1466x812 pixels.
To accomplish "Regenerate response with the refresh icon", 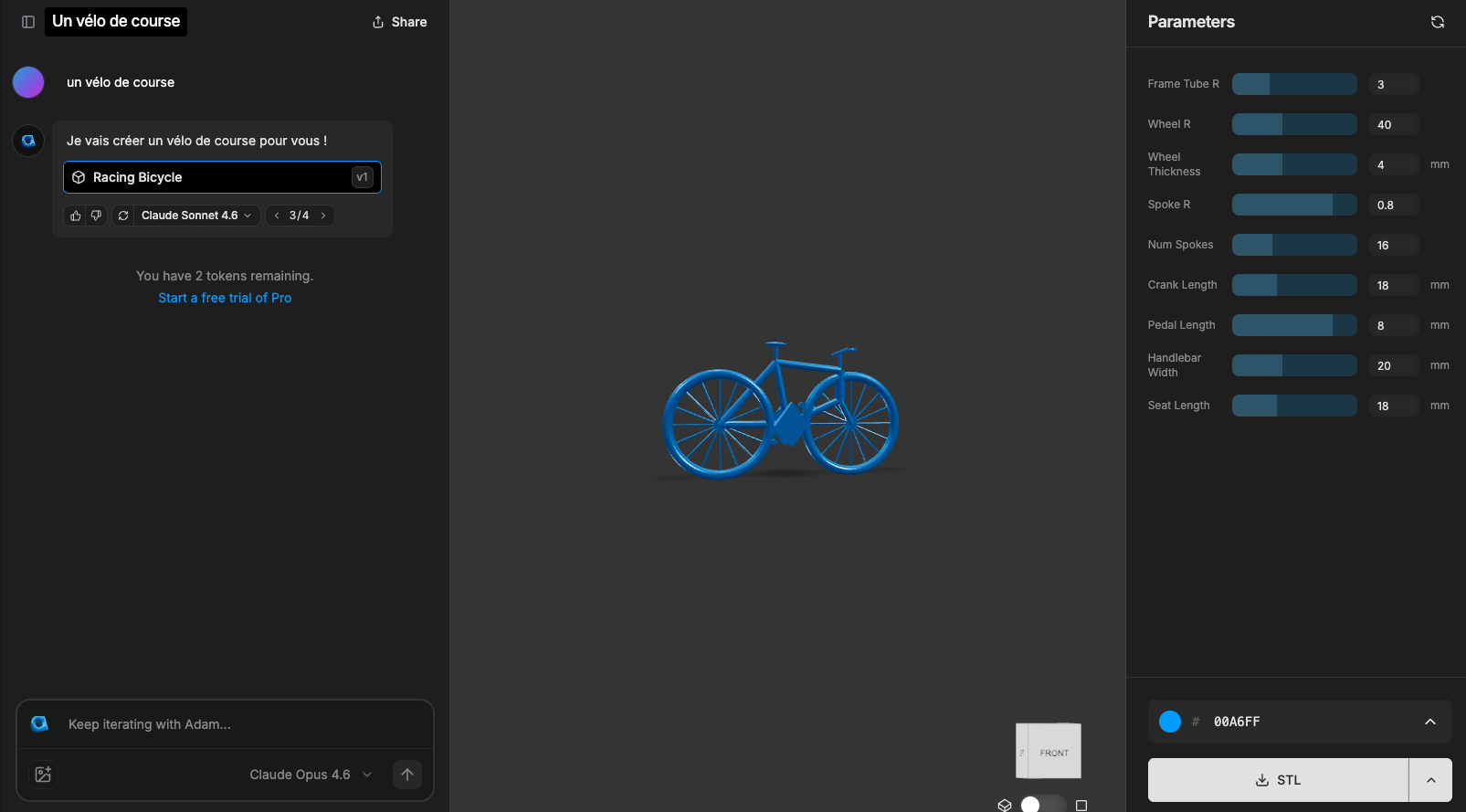I will pyautogui.click(x=123, y=216).
